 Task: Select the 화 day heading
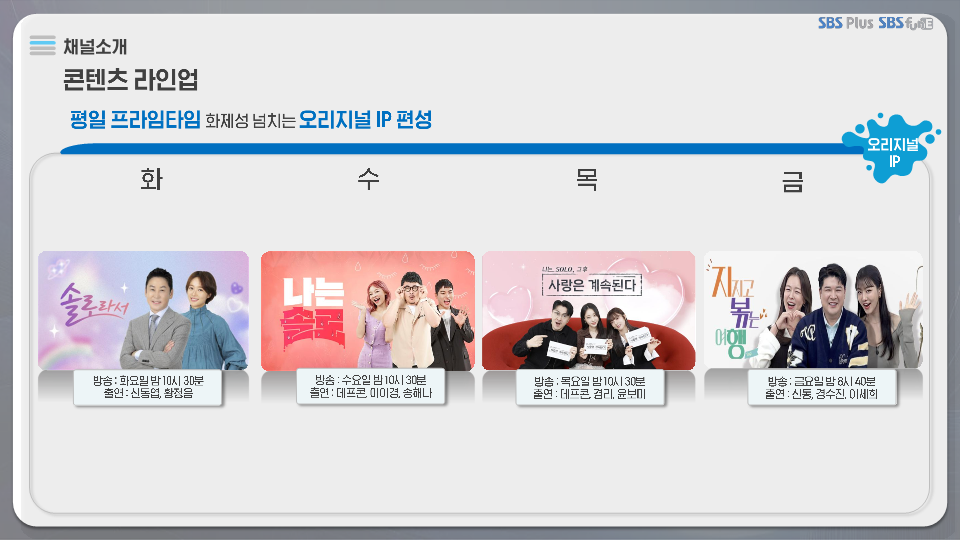[x=151, y=179]
